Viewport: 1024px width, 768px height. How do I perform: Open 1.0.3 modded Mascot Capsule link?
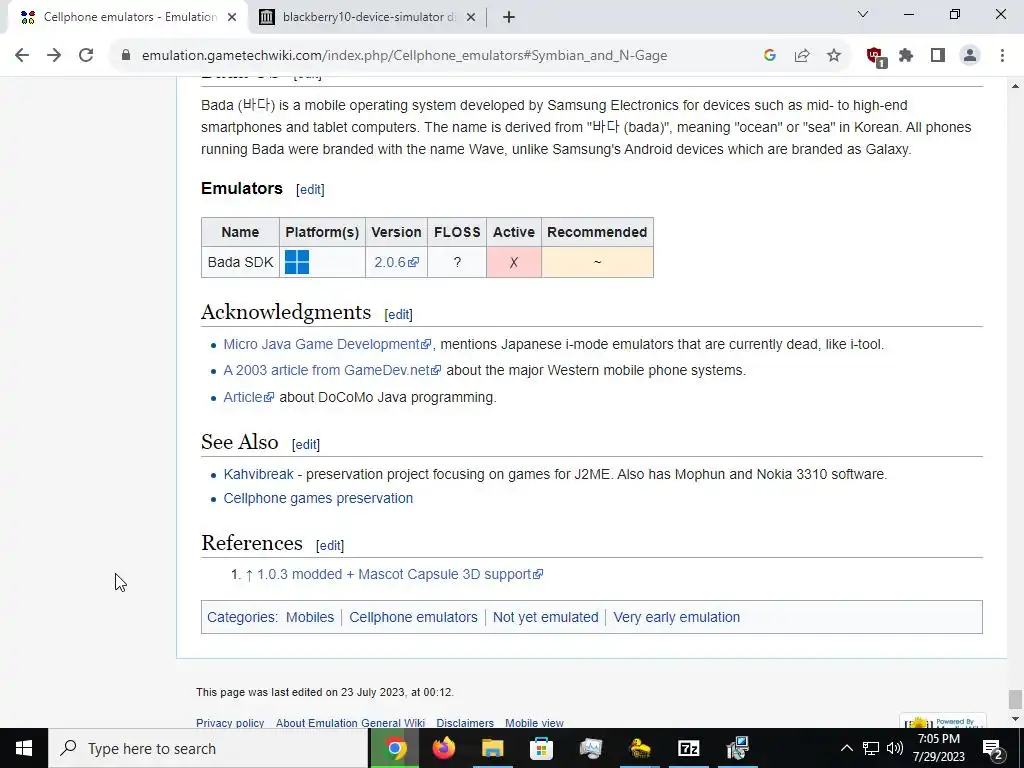(400, 574)
